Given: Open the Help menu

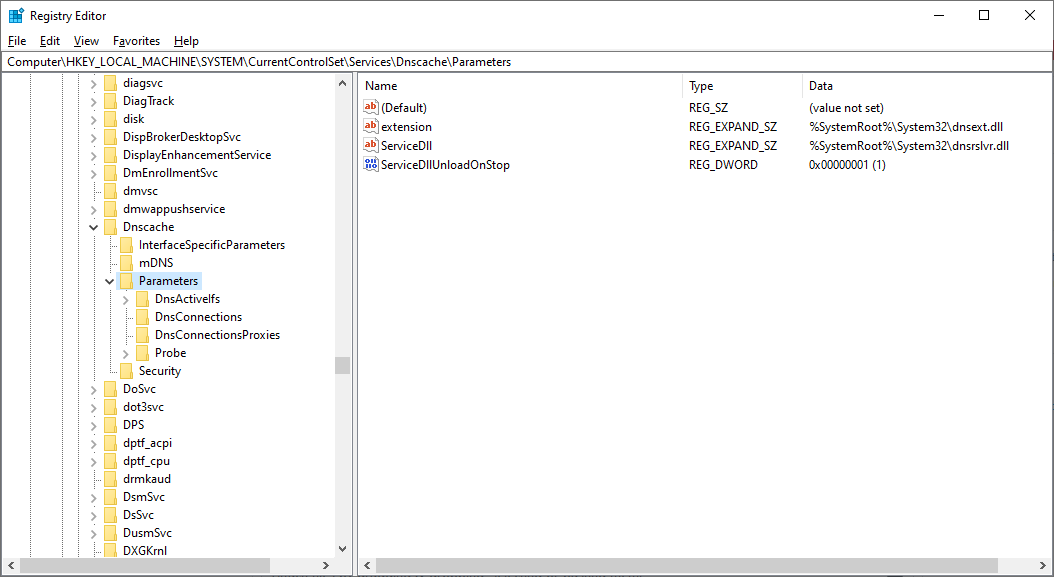Looking at the screenshot, I should click(186, 41).
